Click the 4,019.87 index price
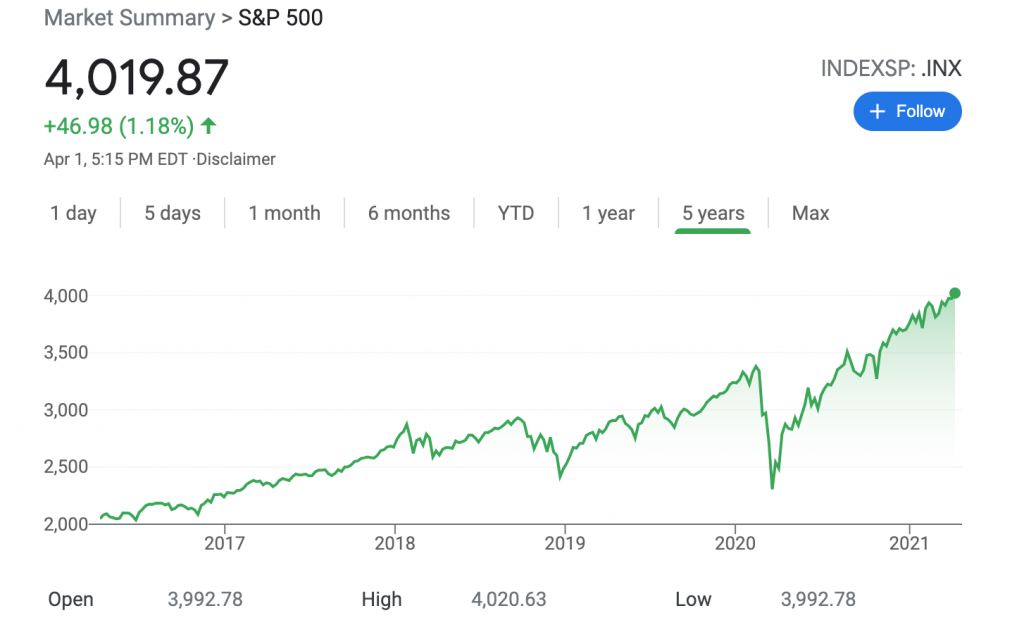The image size is (1024, 637). pyautogui.click(x=137, y=78)
